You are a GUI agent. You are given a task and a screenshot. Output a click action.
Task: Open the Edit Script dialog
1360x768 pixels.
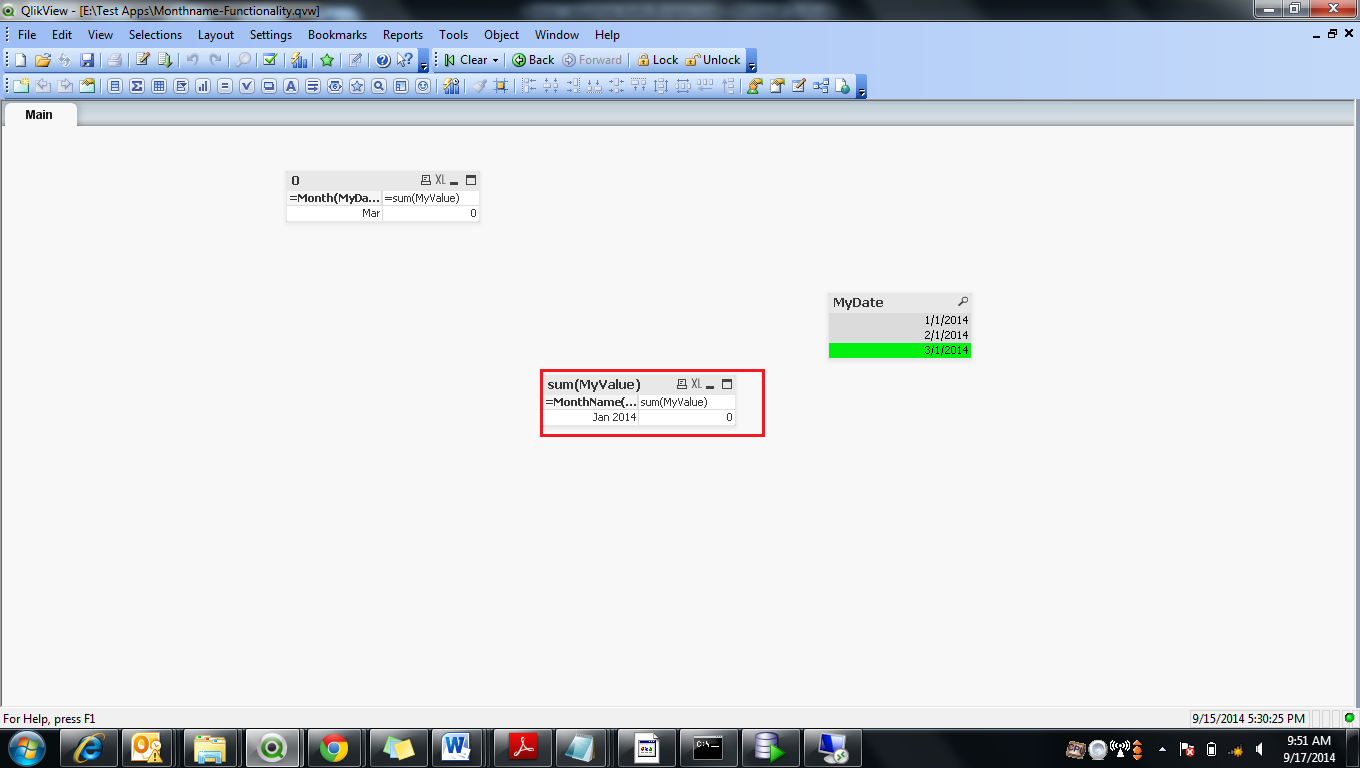click(x=143, y=60)
